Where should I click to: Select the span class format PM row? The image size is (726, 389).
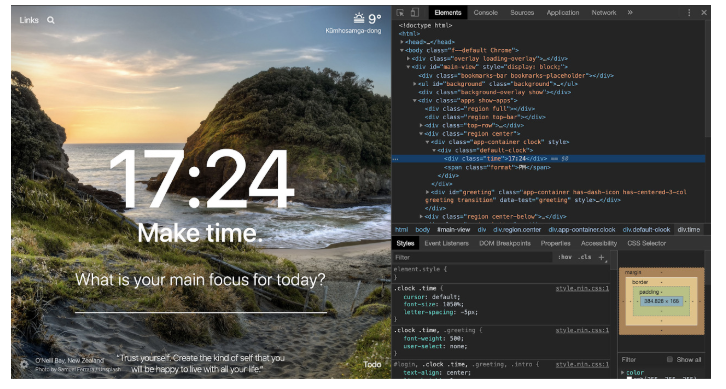click(x=497, y=167)
